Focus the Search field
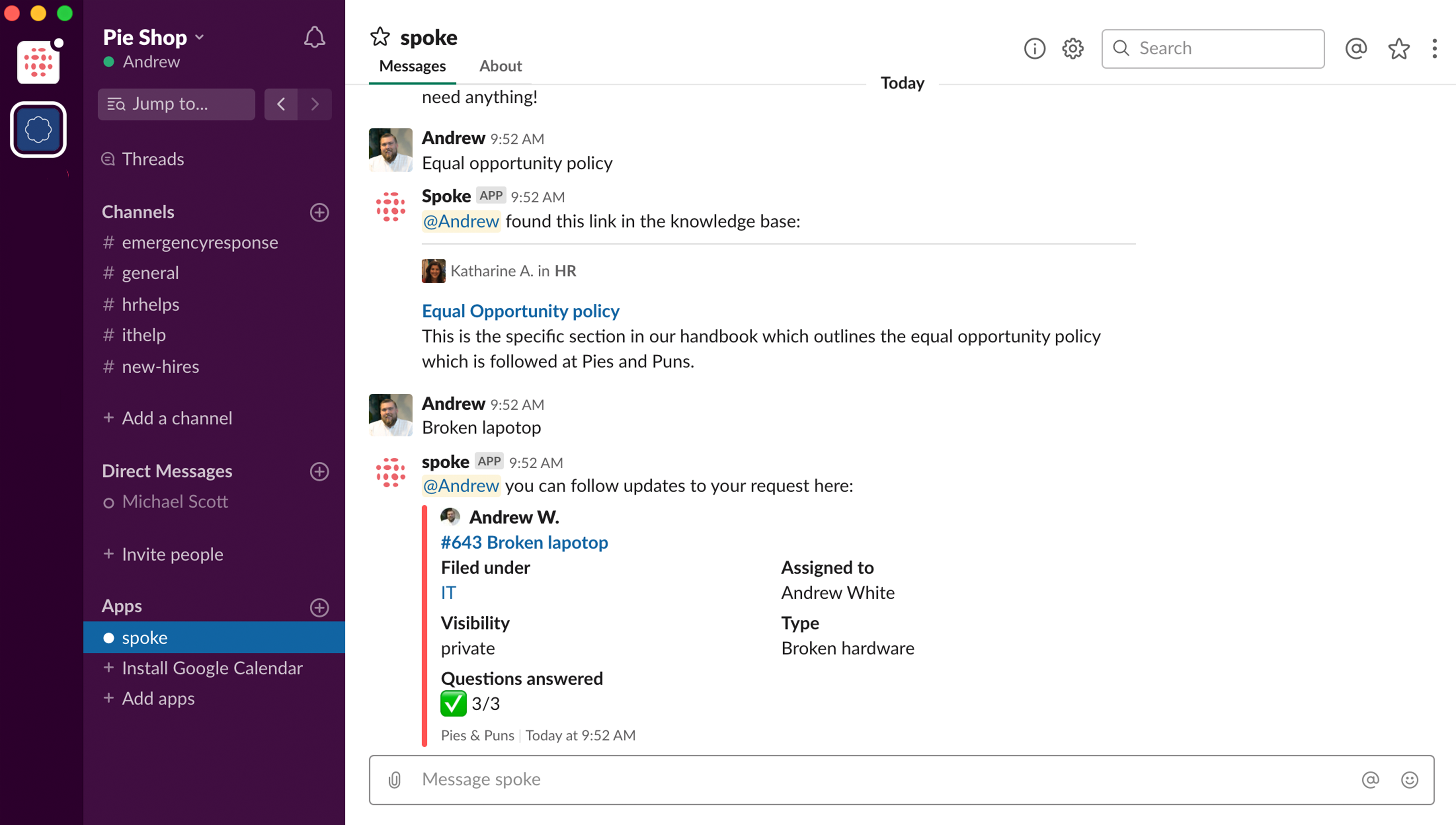Image resolution: width=1456 pixels, height=825 pixels. [1212, 49]
